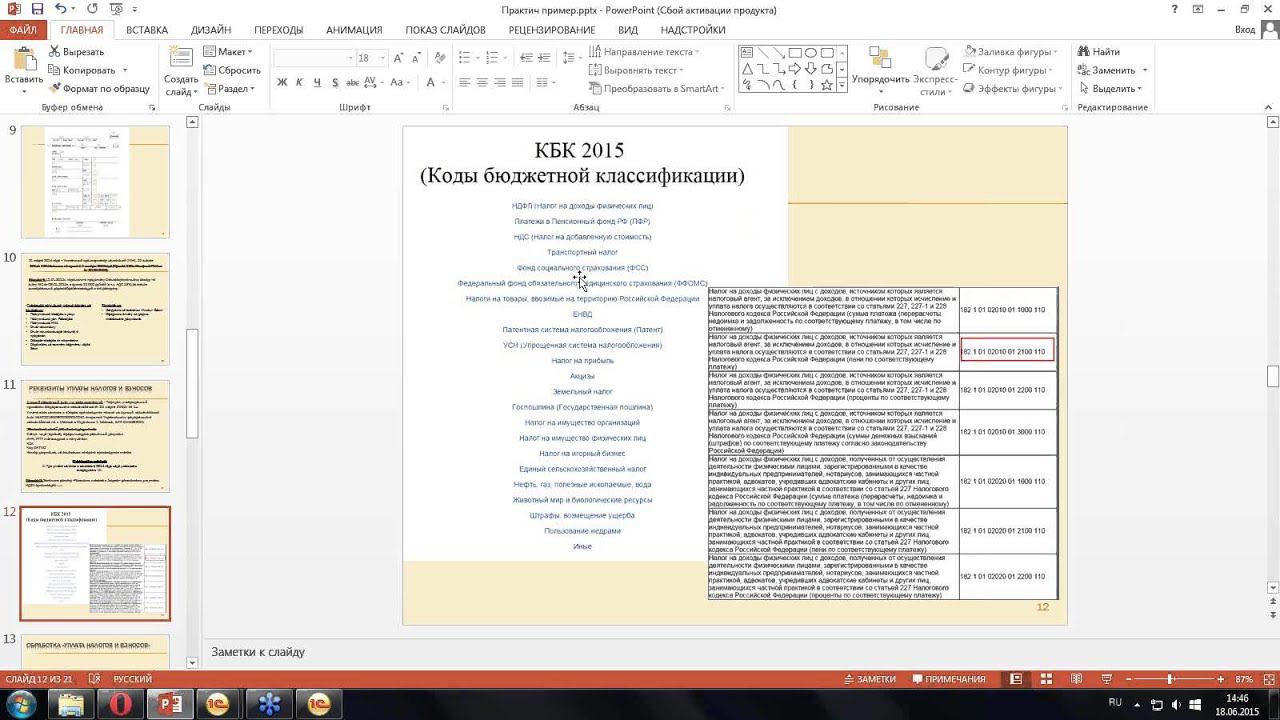The width and height of the screenshot is (1280, 720).
Task: Switch to the АНИМАЦИЯ tab
Action: (x=354, y=30)
